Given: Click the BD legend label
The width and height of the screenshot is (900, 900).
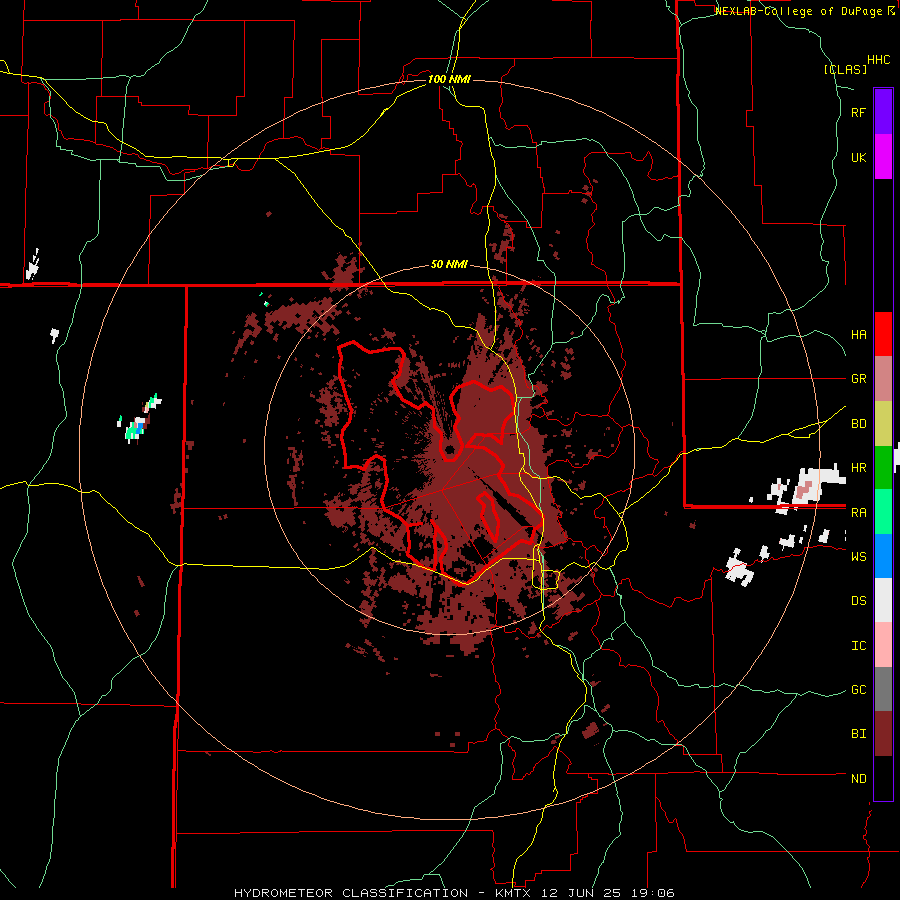Looking at the screenshot, I should 858,424.
